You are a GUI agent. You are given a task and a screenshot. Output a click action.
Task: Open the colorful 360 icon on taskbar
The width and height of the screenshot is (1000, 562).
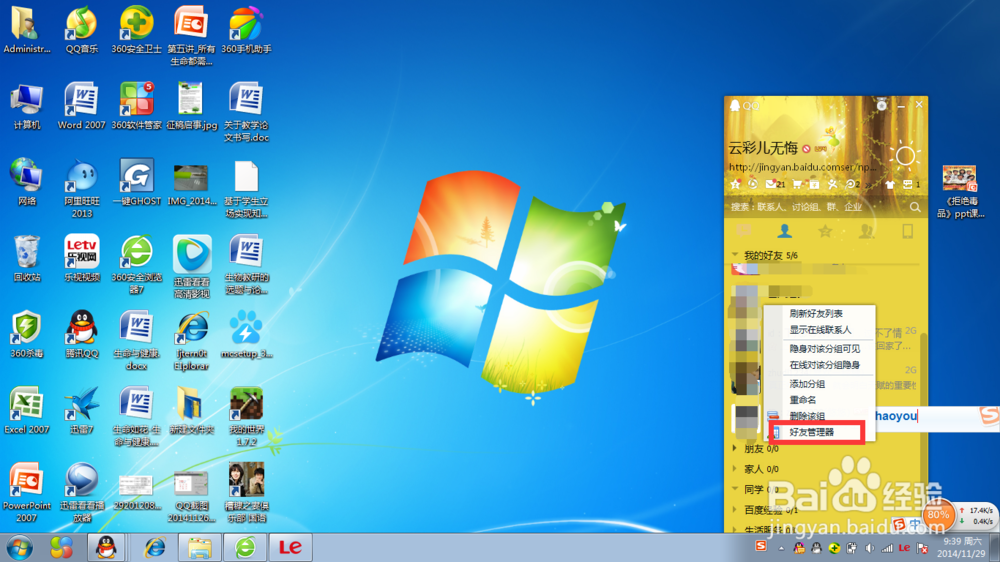[x=61, y=547]
